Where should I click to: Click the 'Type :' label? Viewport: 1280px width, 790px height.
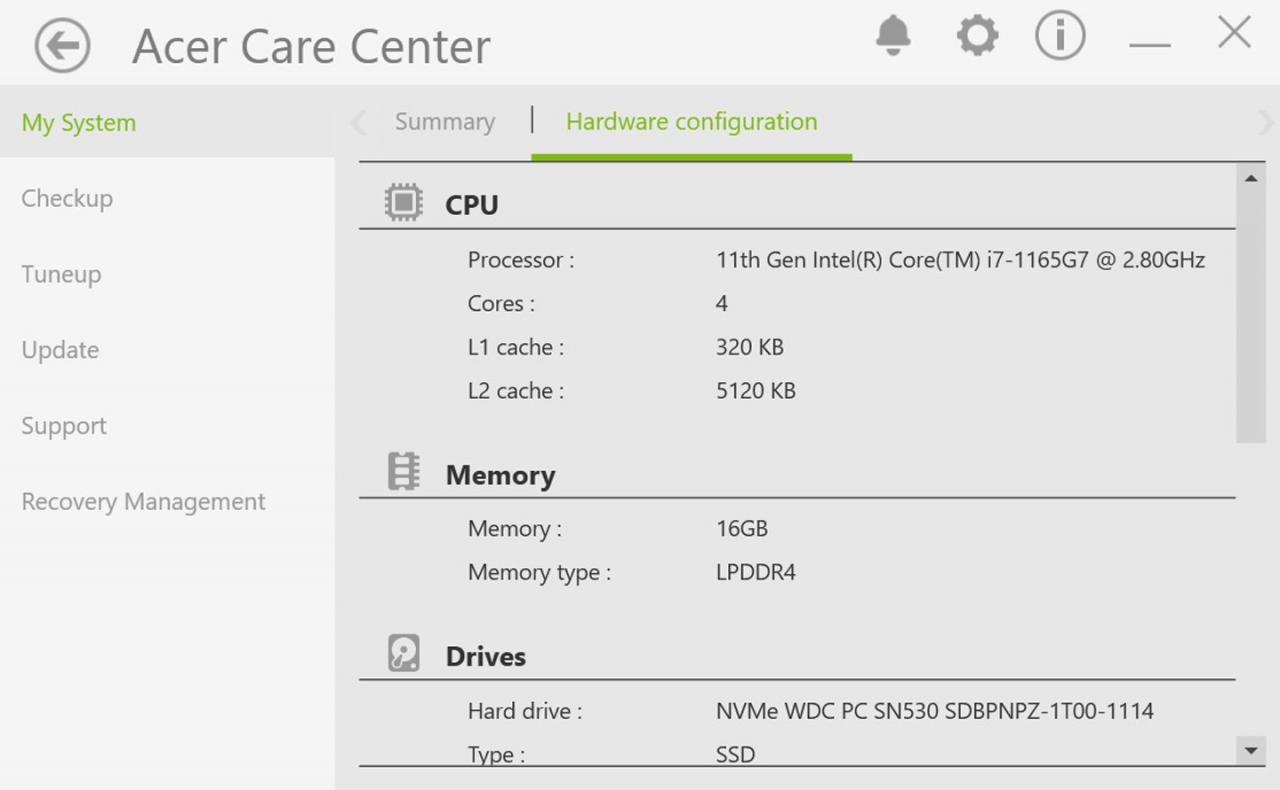(496, 755)
